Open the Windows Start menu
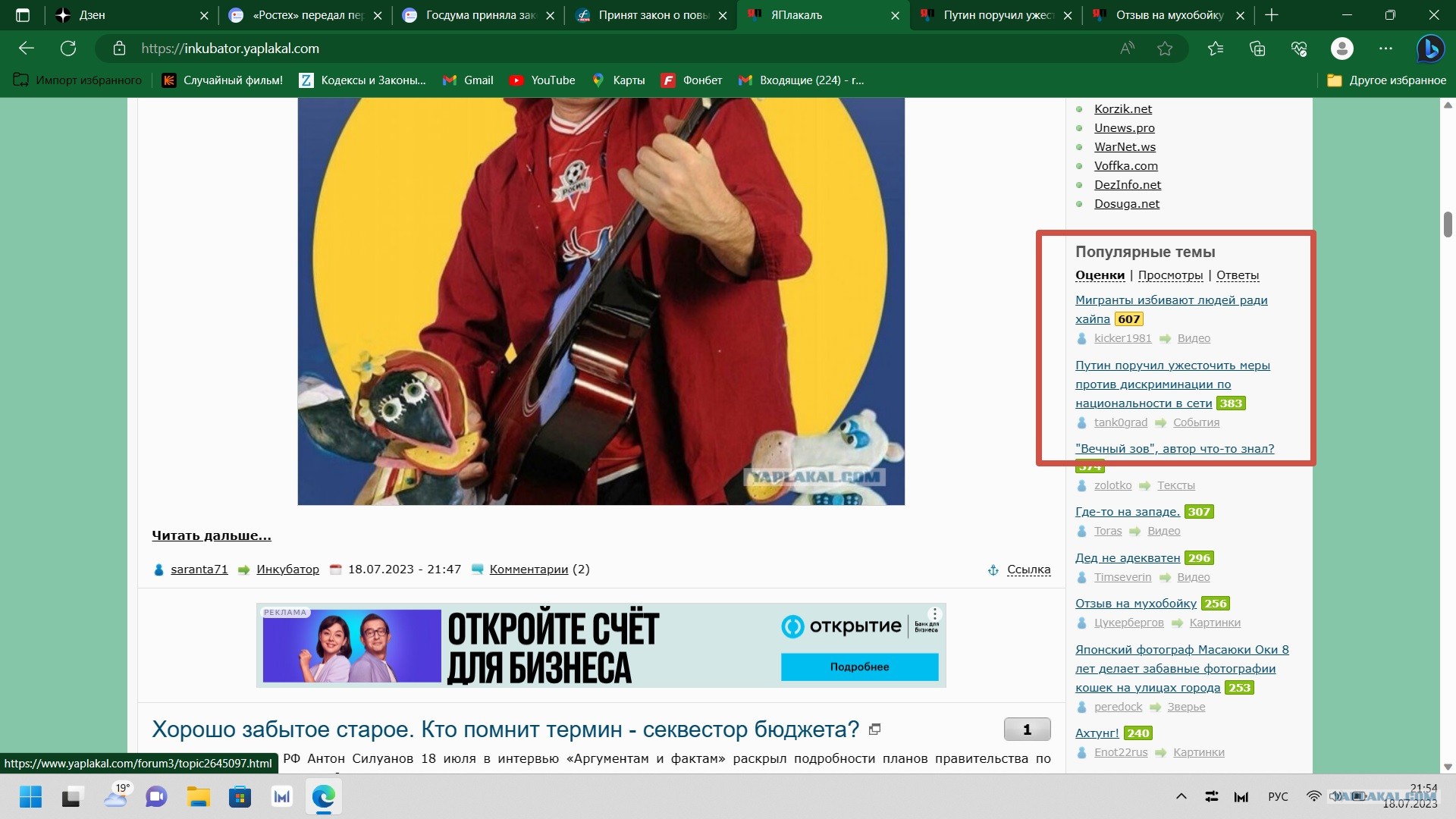The width and height of the screenshot is (1456, 819). pyautogui.click(x=31, y=797)
